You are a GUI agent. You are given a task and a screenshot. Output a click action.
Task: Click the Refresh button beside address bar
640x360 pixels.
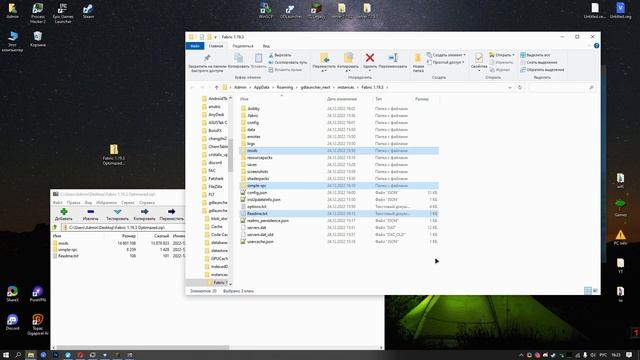[x=520, y=87]
